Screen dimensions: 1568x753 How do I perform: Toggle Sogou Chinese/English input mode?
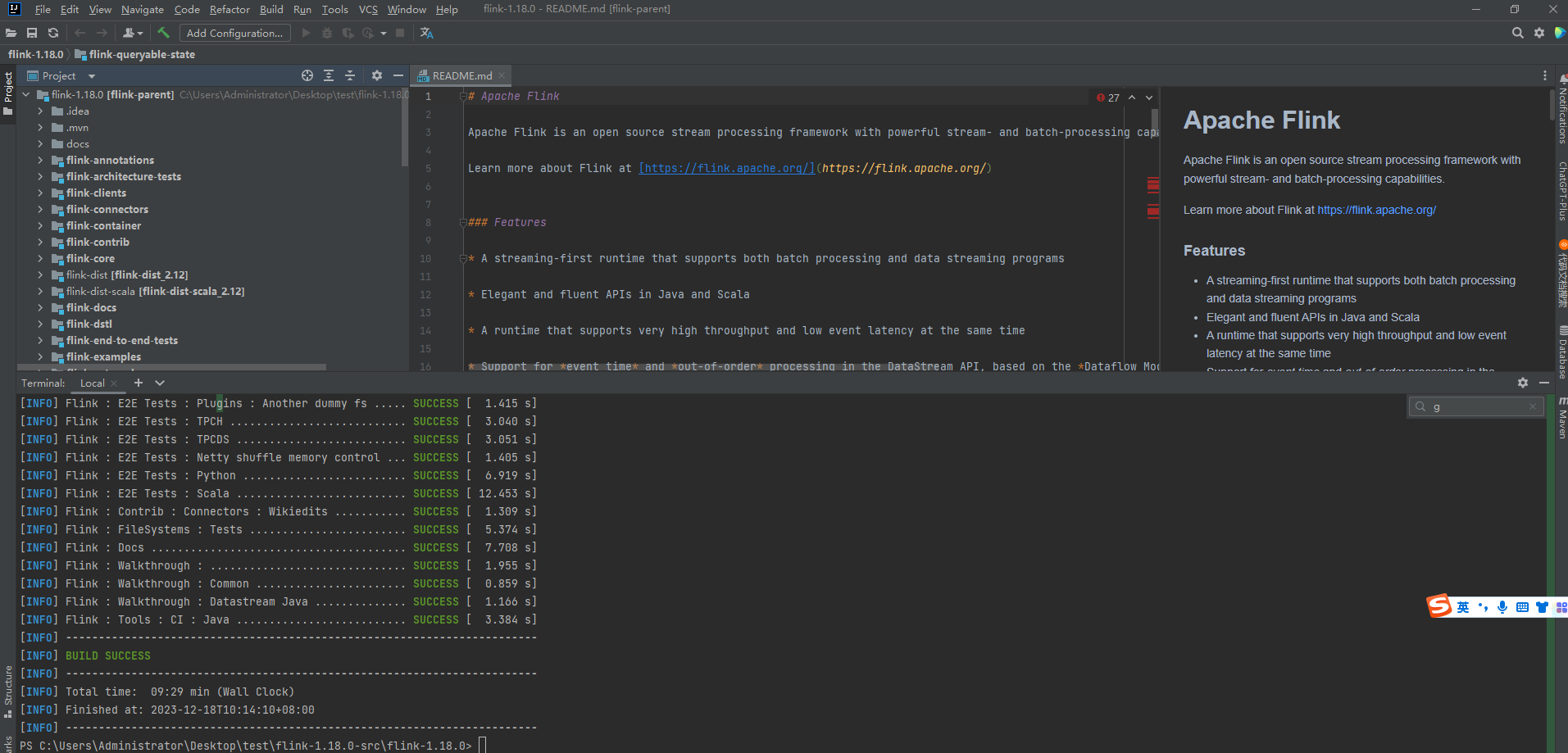1463,607
